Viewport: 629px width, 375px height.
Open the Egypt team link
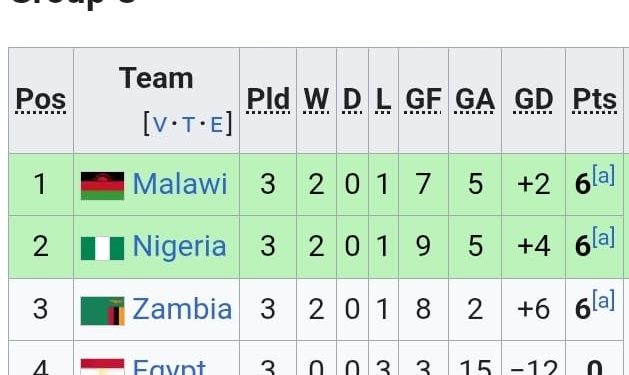coord(169,367)
